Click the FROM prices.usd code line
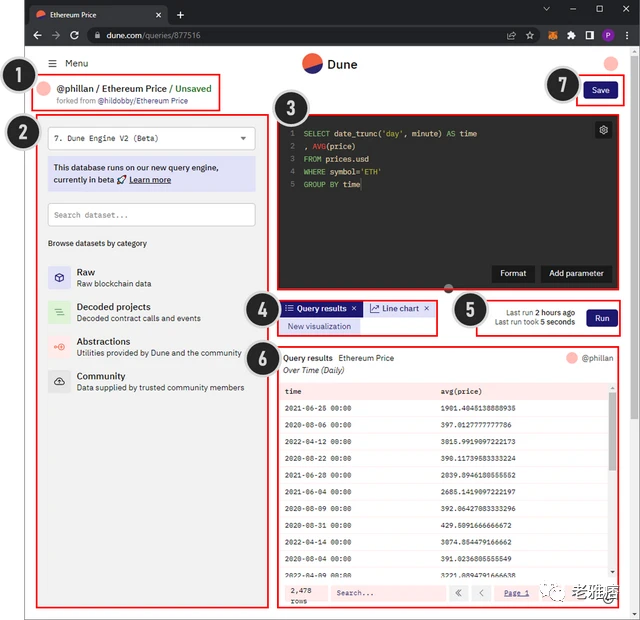 pos(336,159)
